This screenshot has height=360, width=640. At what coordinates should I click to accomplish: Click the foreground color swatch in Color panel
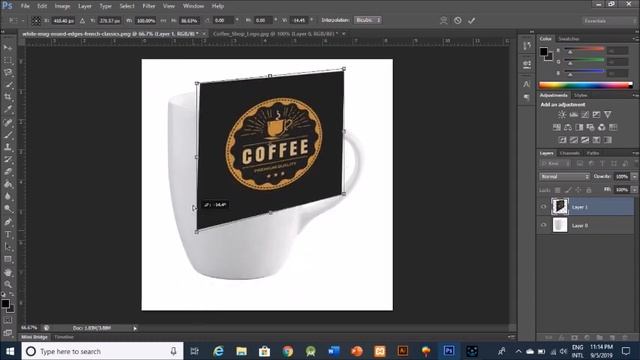point(544,52)
